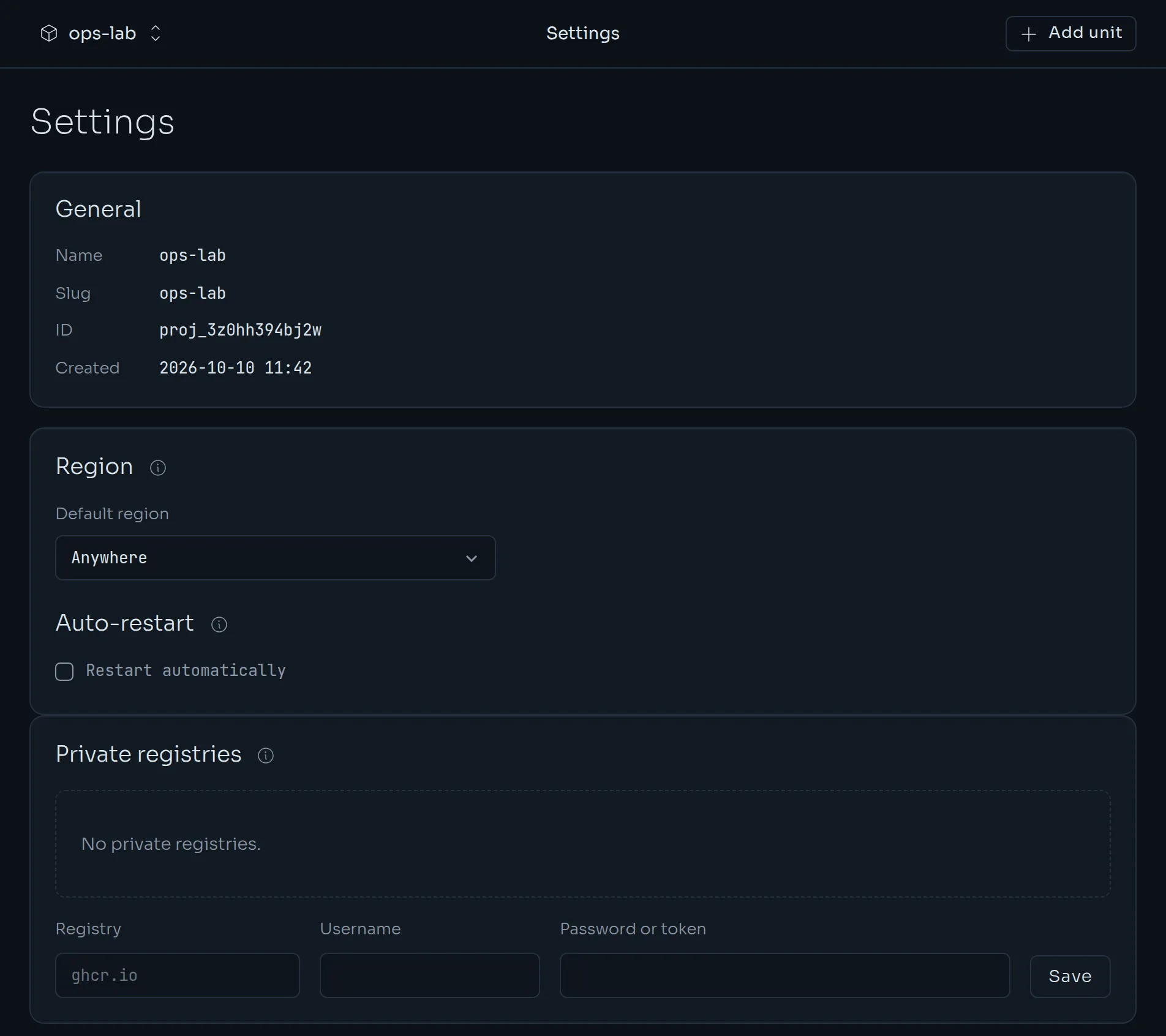
Task: Focus the Username input field
Action: point(430,975)
